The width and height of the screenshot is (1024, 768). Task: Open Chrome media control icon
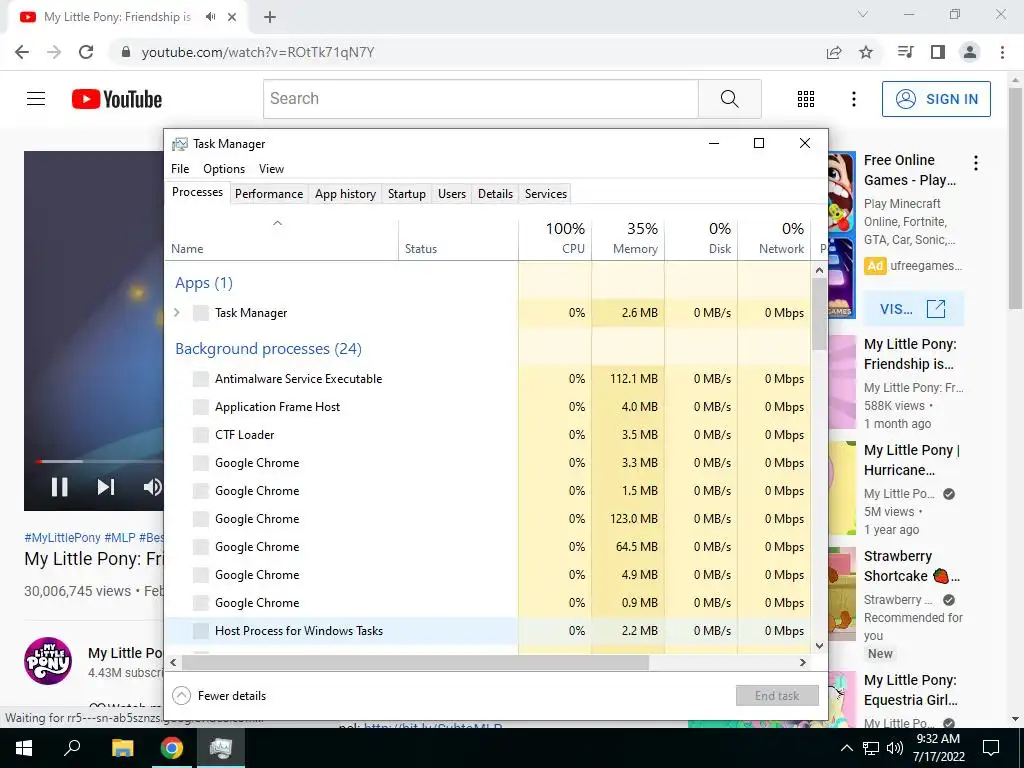906,52
